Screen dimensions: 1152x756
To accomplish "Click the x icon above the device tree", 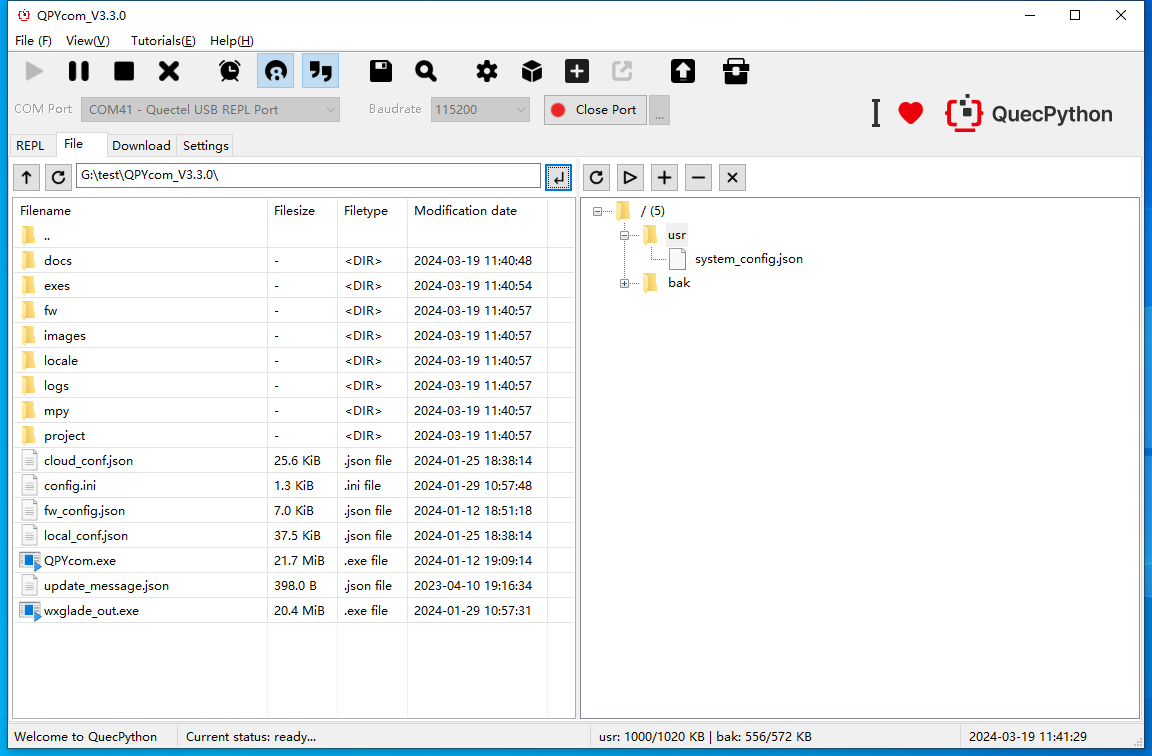I will point(732,177).
